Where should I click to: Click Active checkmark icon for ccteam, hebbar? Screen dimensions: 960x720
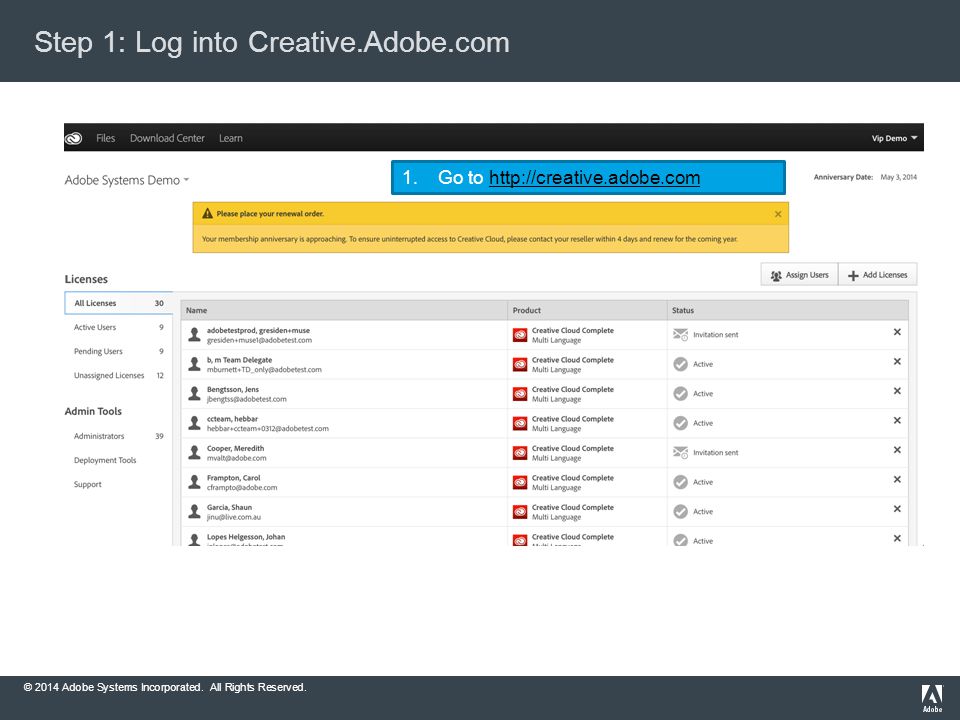pos(680,423)
